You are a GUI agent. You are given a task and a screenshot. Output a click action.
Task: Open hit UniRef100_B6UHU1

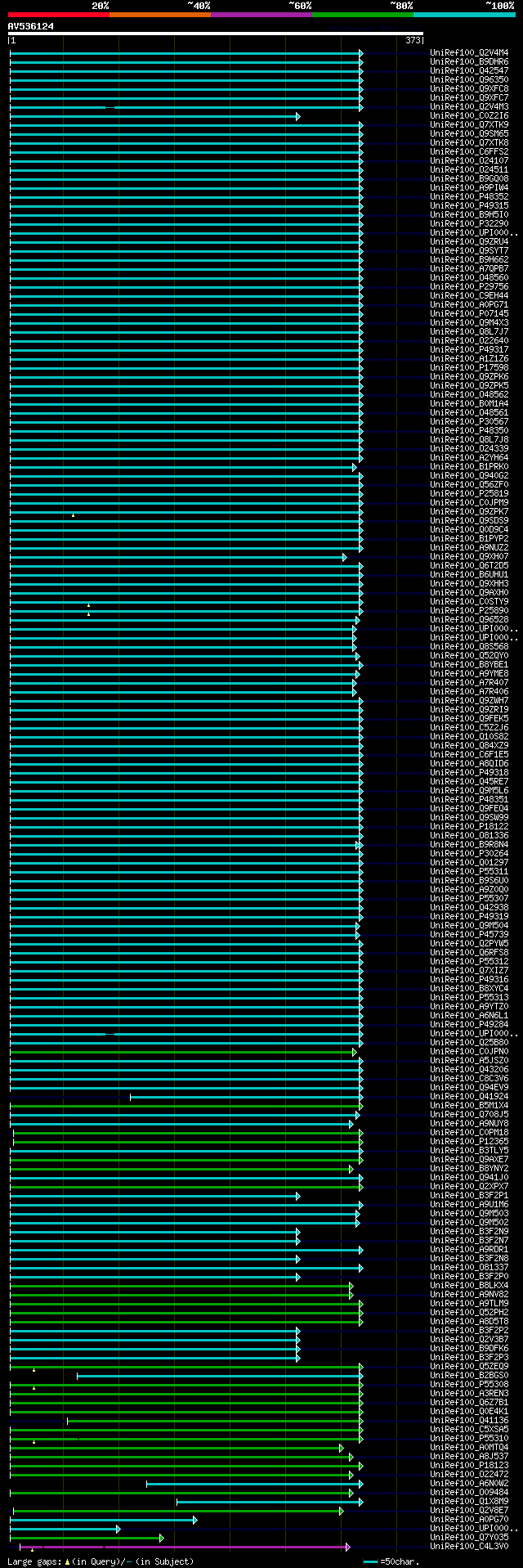[470, 574]
